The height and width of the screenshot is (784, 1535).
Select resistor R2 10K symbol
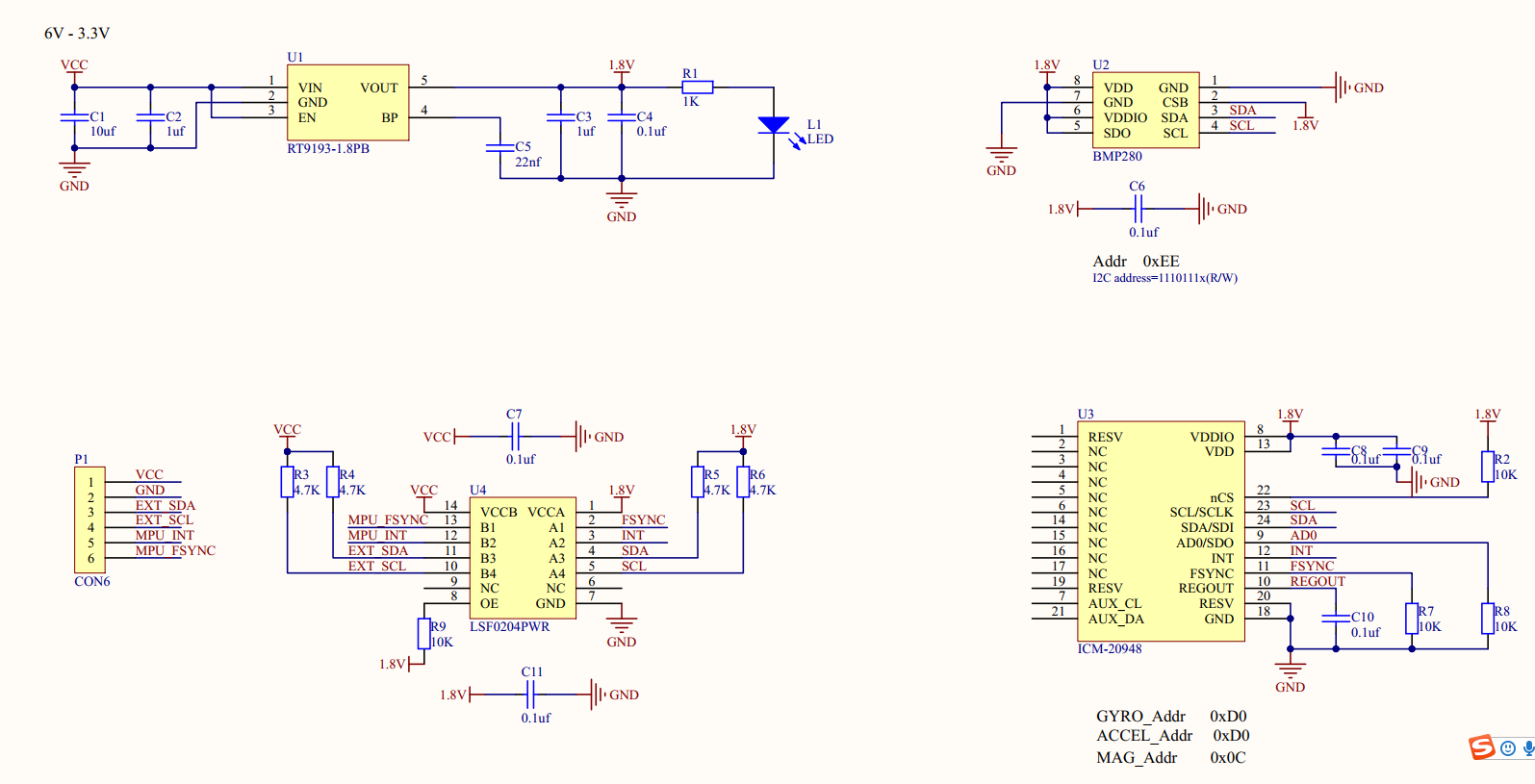click(1488, 467)
